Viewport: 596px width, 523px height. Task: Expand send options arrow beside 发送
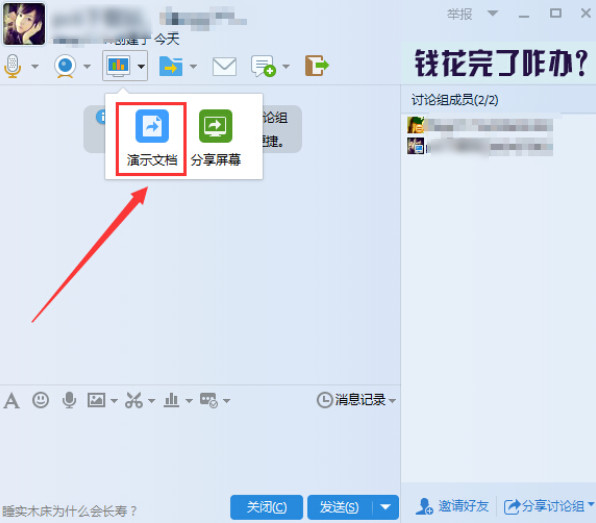tap(386, 507)
